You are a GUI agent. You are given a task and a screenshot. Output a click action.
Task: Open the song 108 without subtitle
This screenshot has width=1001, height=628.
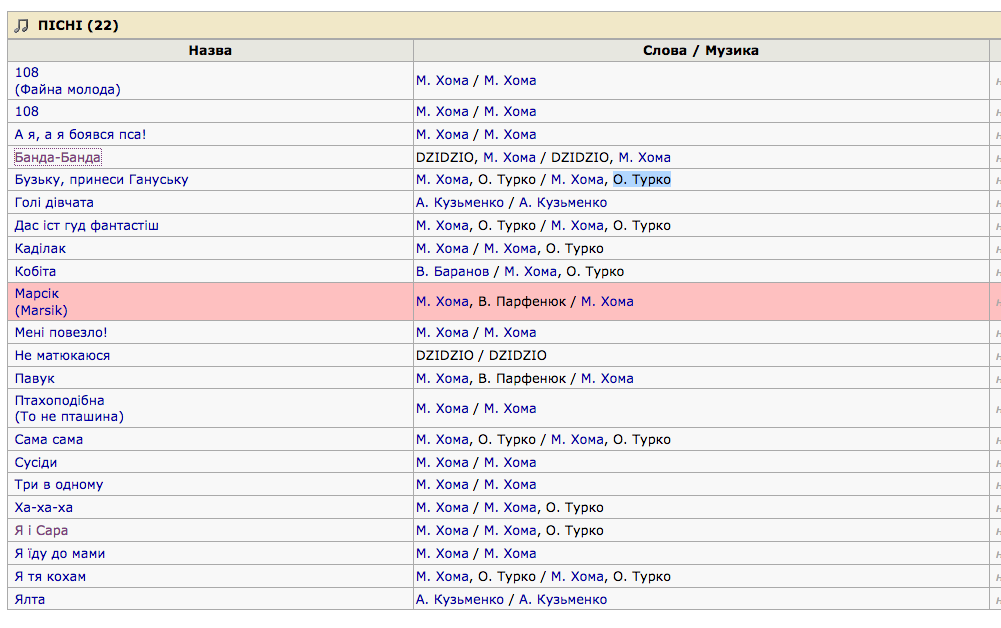pos(27,112)
